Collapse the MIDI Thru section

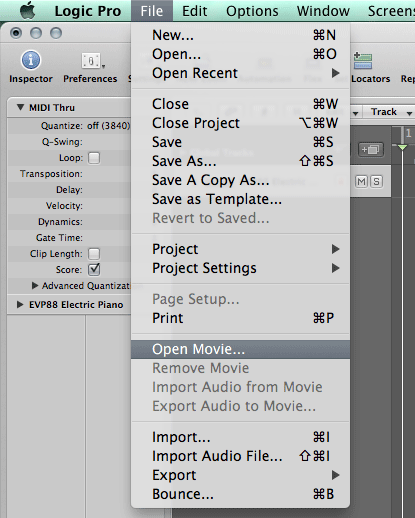pos(21,107)
